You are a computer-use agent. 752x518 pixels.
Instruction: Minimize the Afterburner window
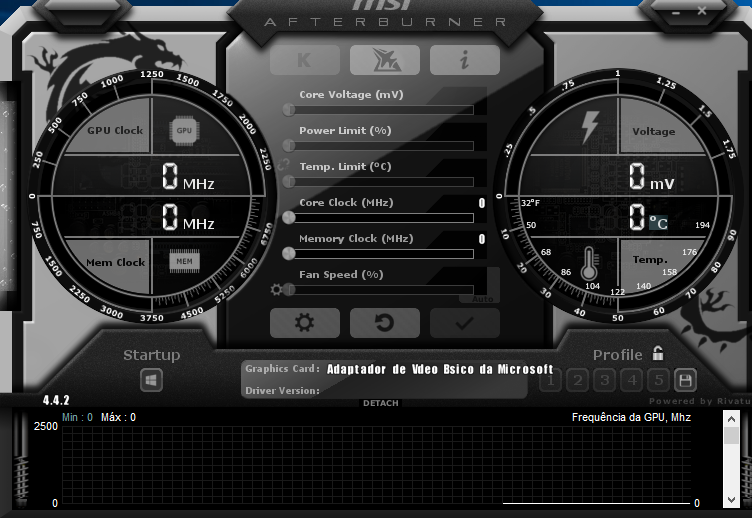click(676, 12)
